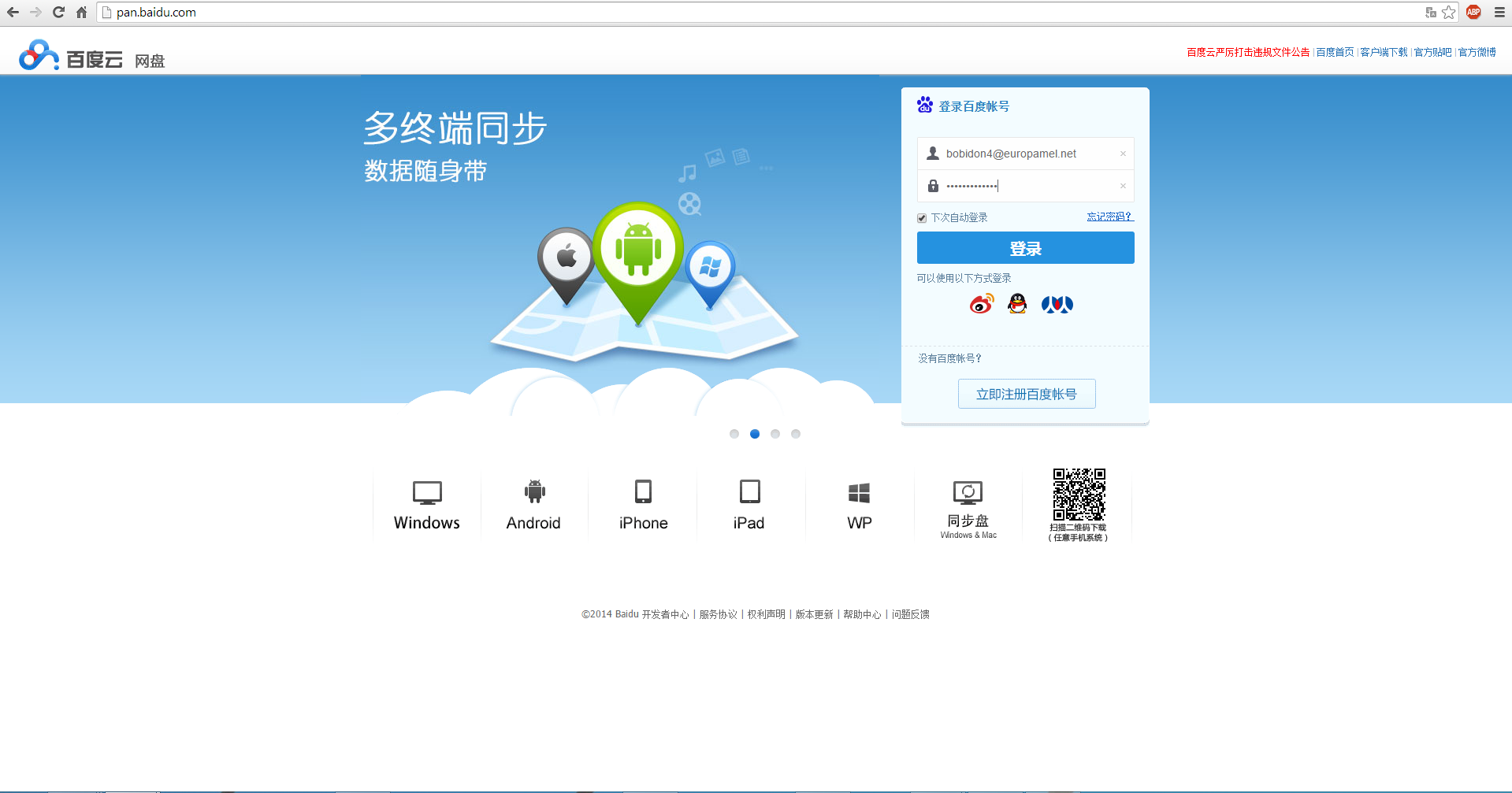Screen dimensions: 1512x793
Task: Toggle the 下次自动登录 checkbox
Action: coord(922,218)
